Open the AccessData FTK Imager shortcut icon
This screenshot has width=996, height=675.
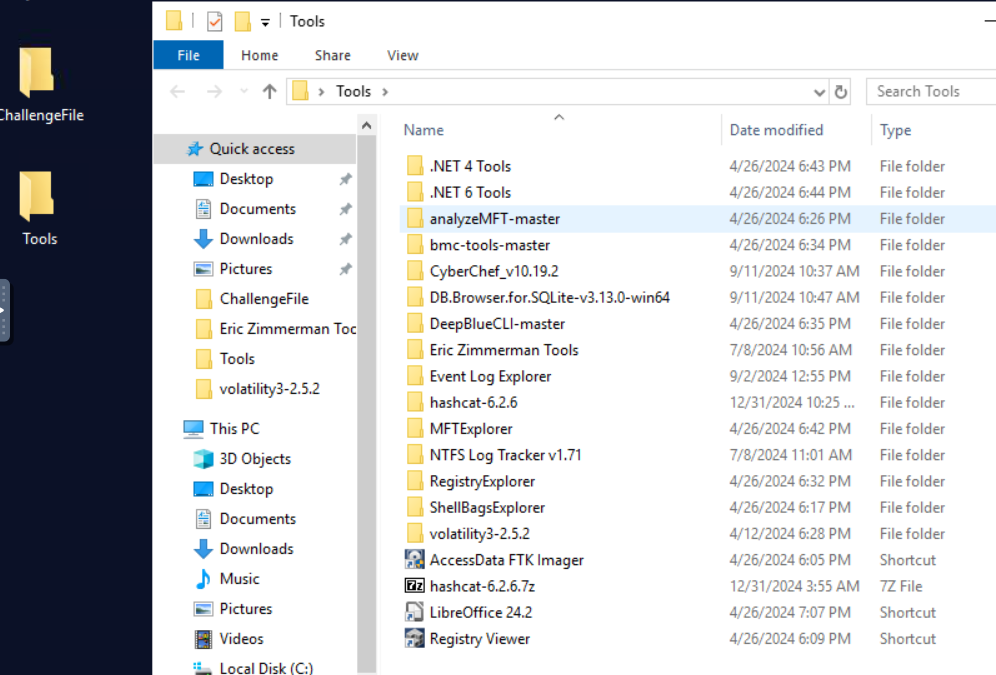[x=414, y=560]
